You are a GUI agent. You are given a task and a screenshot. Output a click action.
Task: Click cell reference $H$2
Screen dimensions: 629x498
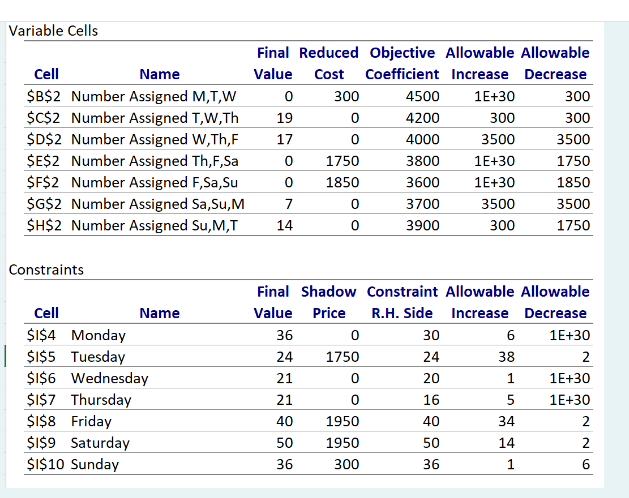44,225
